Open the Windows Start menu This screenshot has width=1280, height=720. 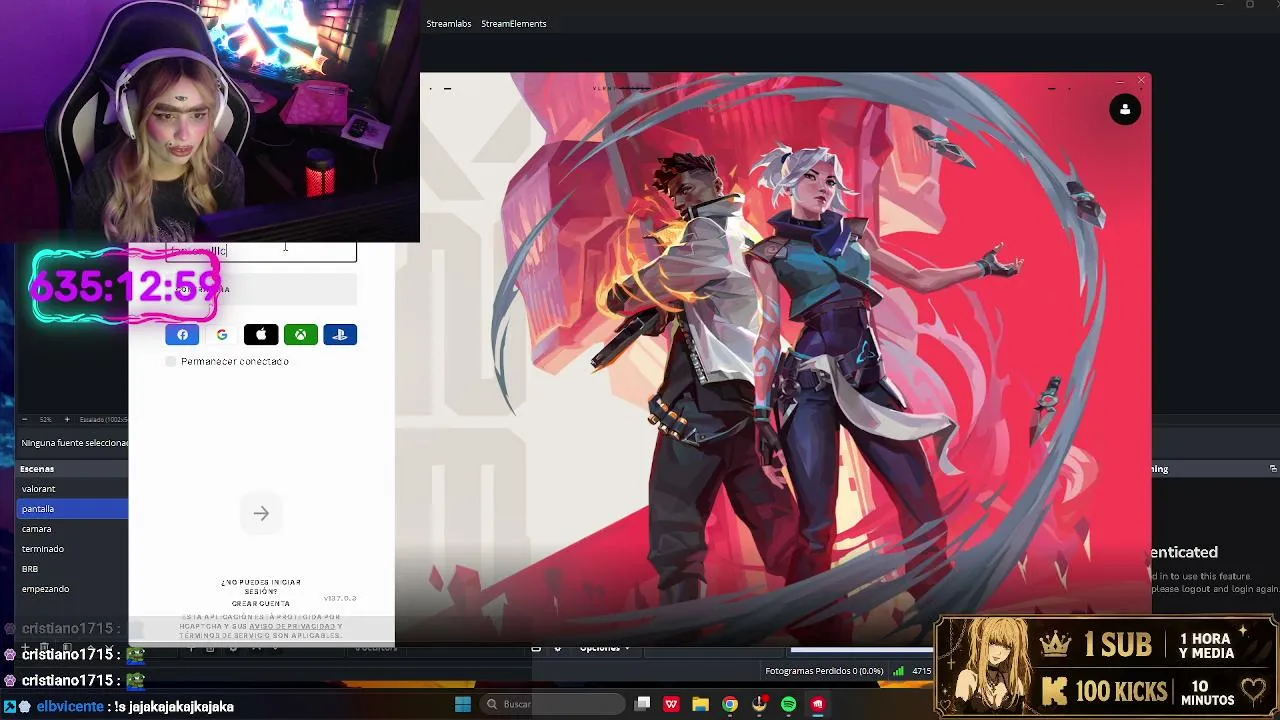click(463, 704)
